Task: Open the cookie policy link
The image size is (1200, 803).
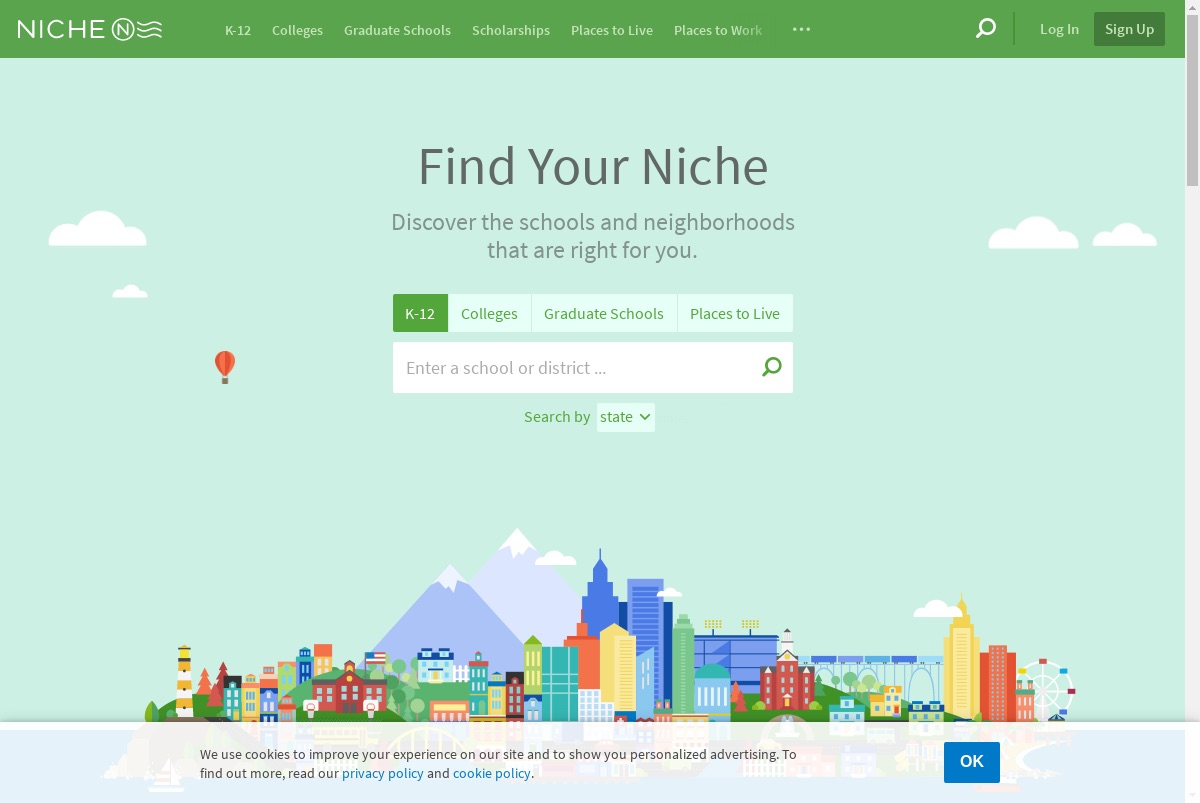Action: coord(491,773)
